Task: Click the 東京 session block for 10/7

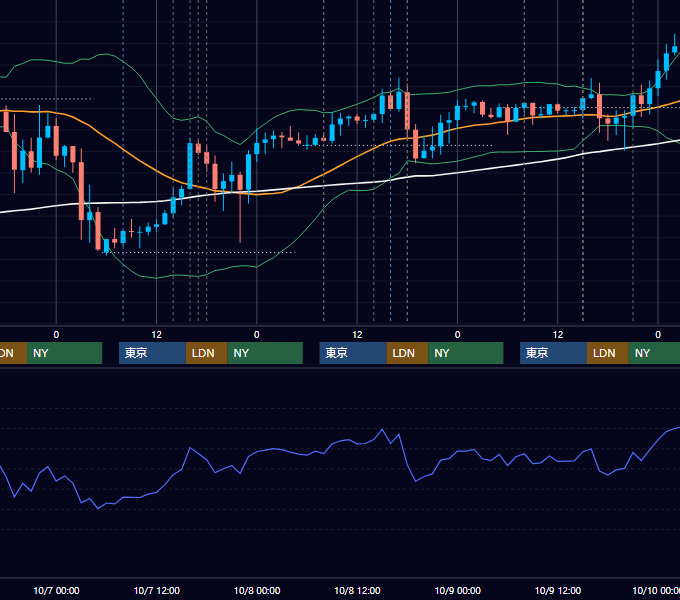Action: coord(152,353)
